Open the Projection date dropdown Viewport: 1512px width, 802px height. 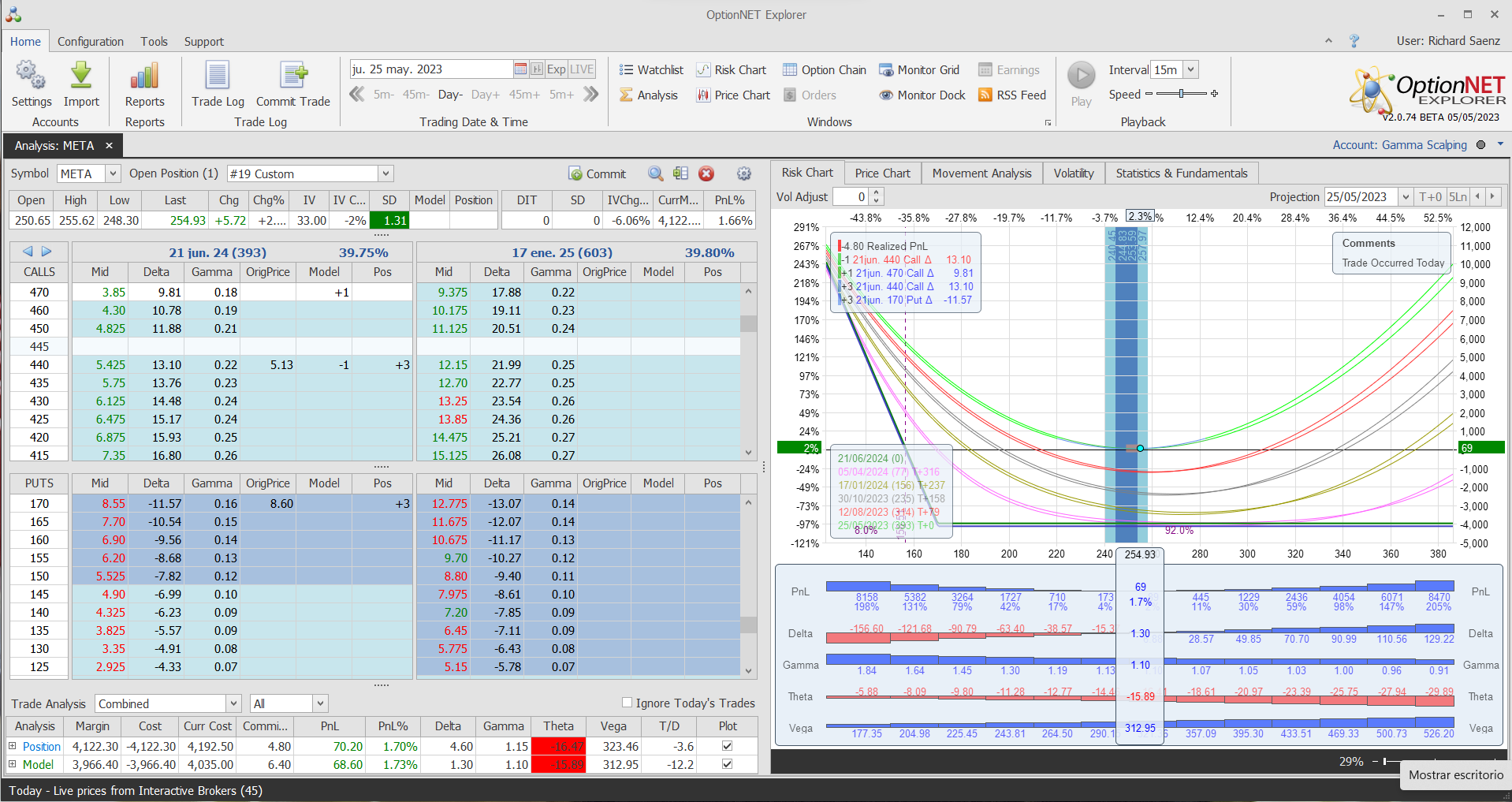pyautogui.click(x=1405, y=196)
